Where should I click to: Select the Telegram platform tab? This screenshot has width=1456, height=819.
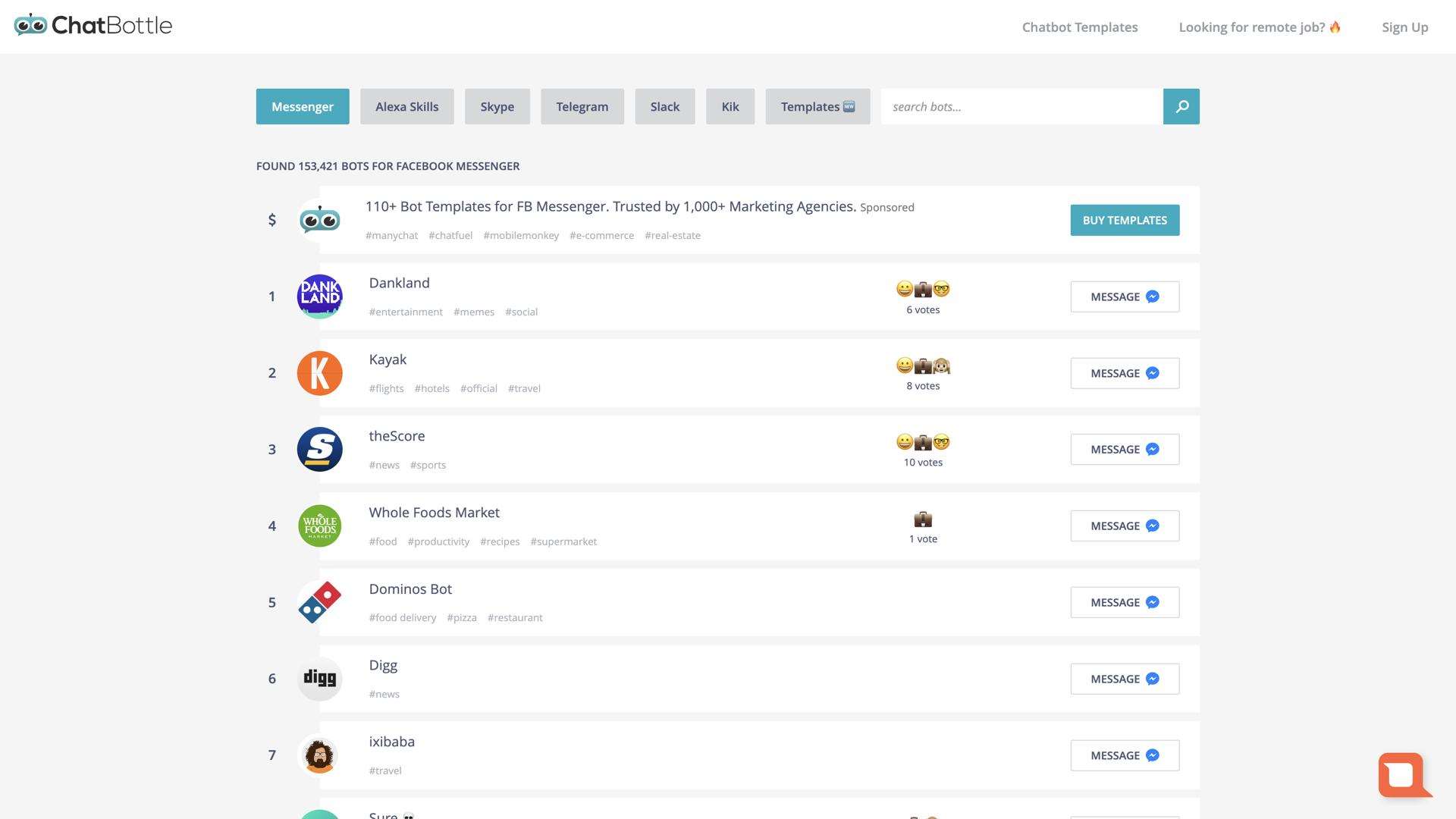[582, 107]
